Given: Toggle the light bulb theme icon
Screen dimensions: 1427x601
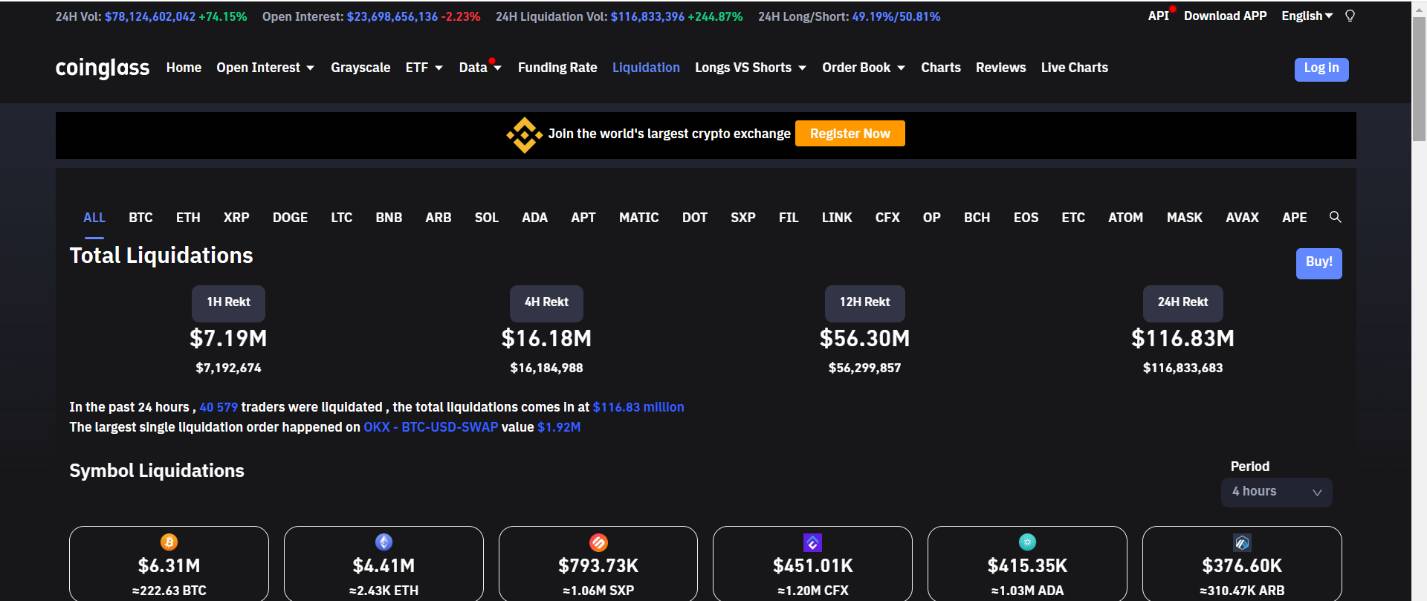Looking at the screenshot, I should tap(1350, 16).
